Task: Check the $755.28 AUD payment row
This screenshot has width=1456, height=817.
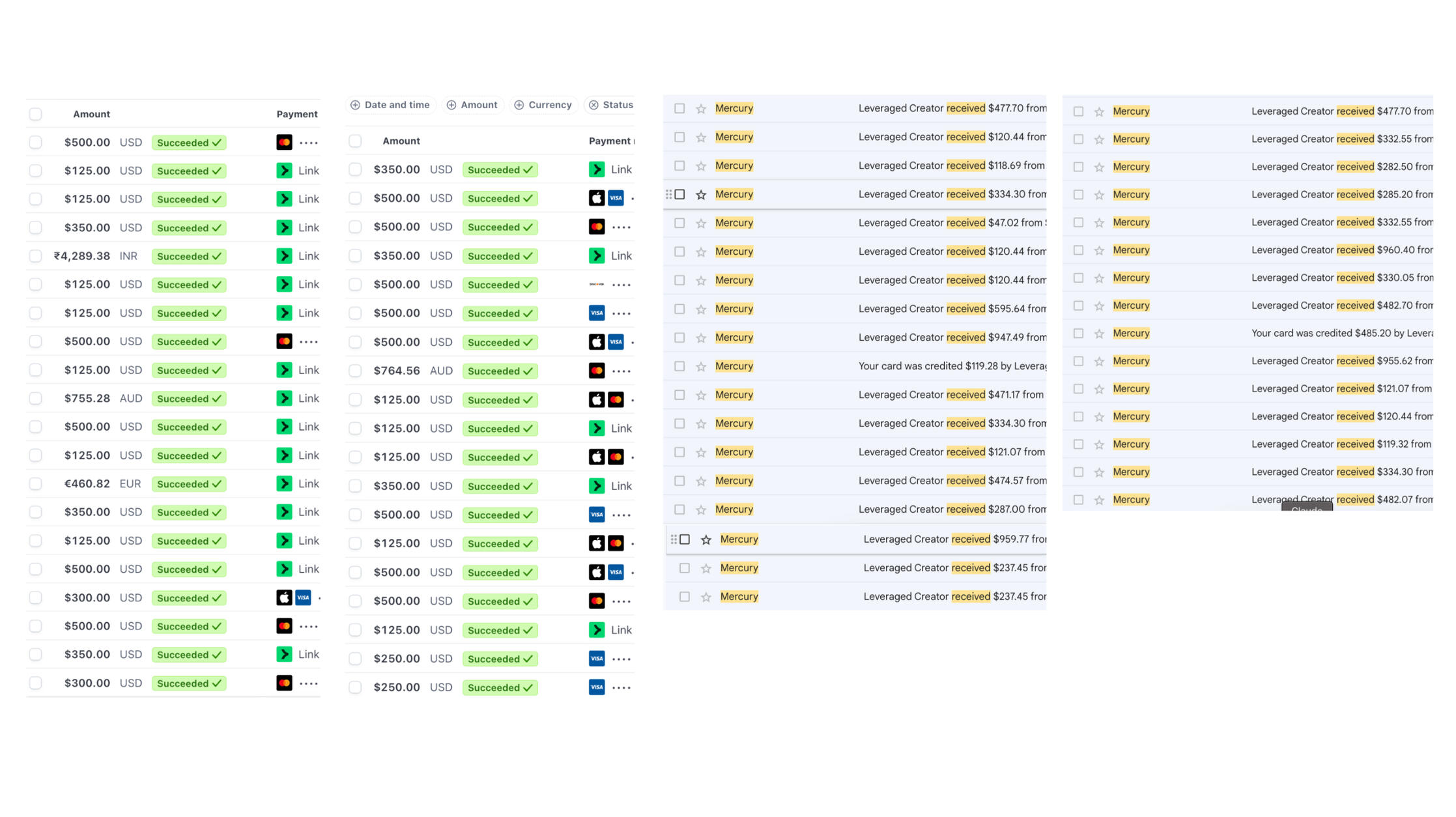Action: click(36, 399)
